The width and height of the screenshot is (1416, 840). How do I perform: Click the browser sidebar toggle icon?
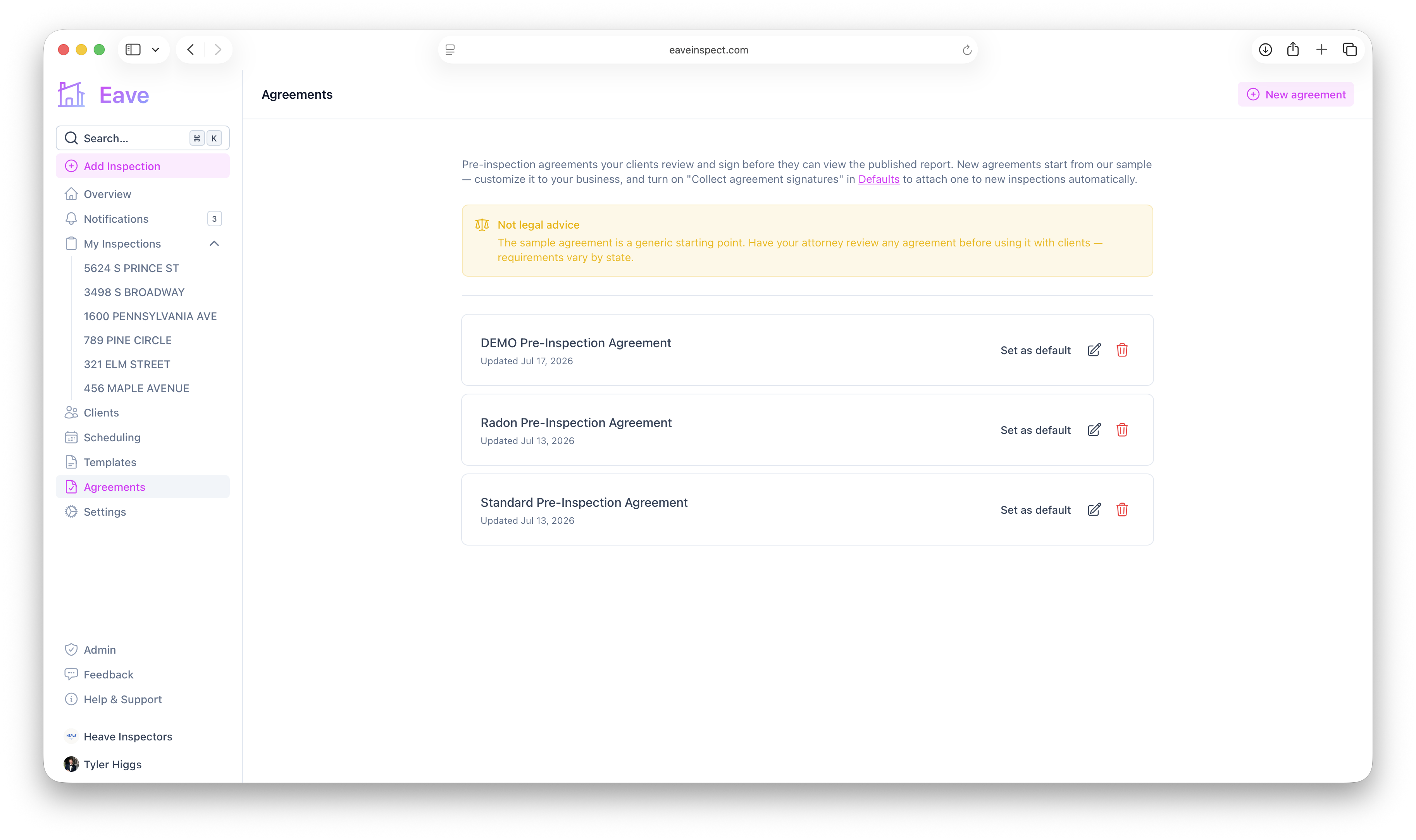pos(133,50)
